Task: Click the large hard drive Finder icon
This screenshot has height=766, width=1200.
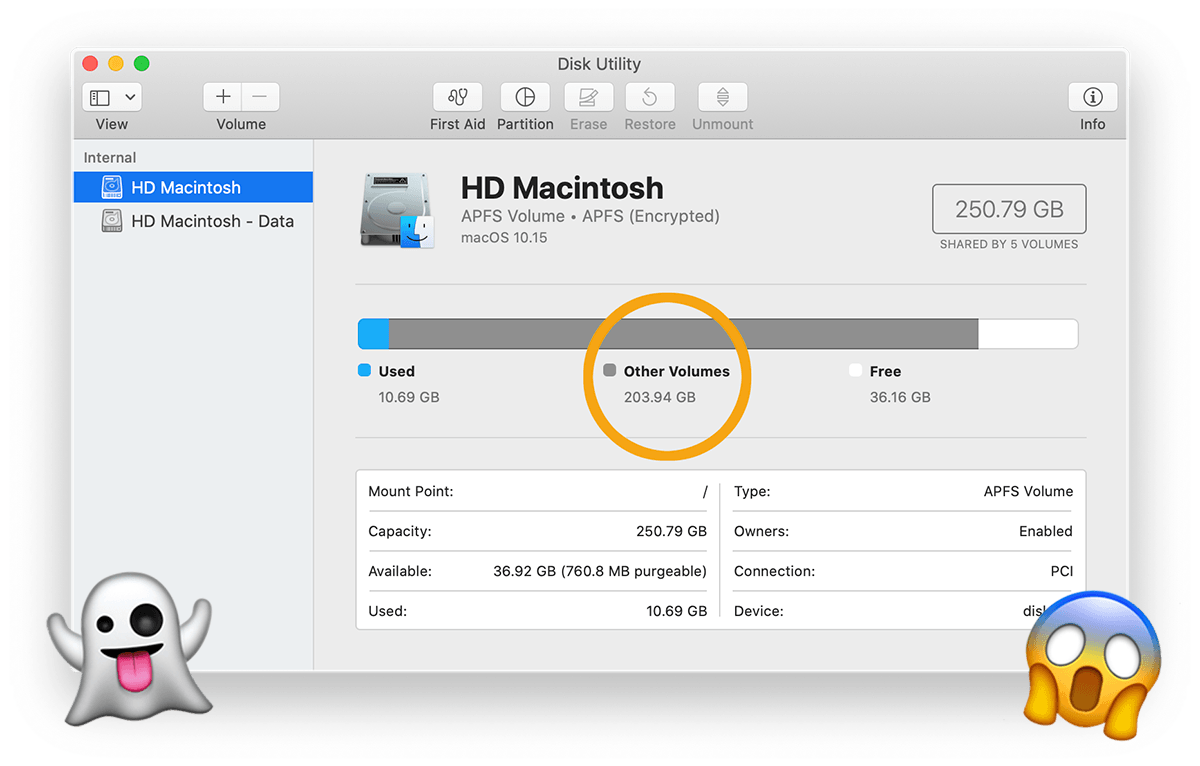Action: pos(397,210)
